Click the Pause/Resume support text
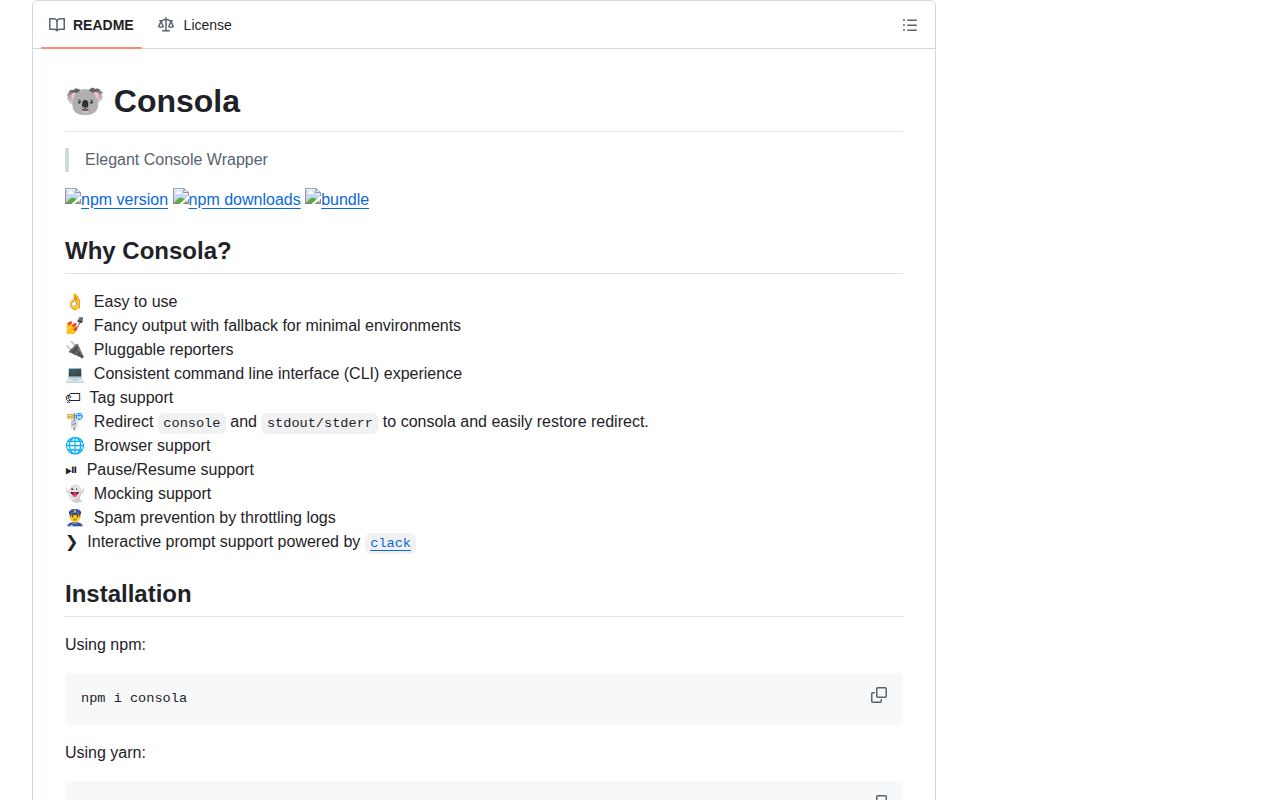This screenshot has height=800, width=1280. pyautogui.click(x=170, y=469)
